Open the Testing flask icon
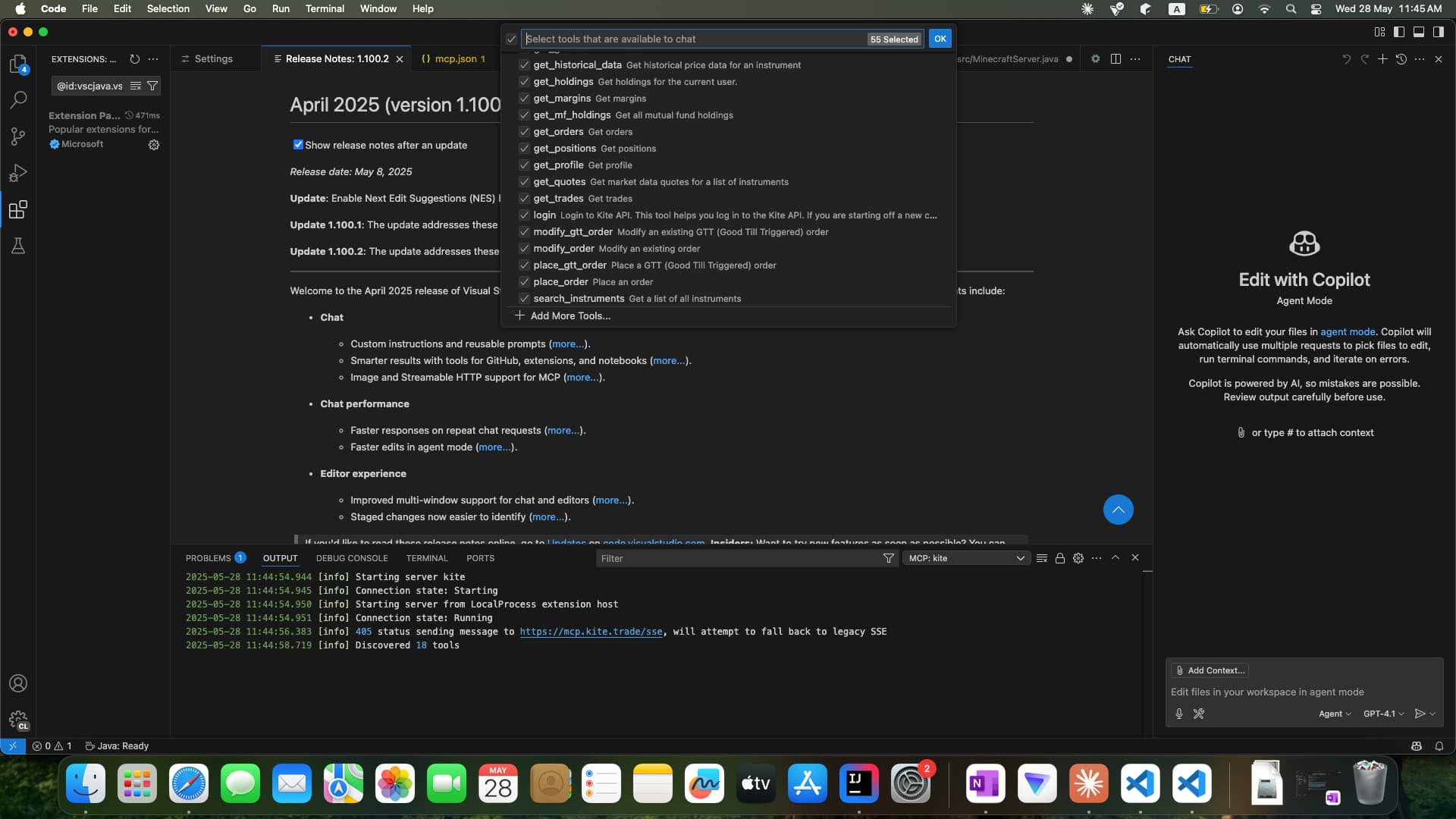 click(x=18, y=246)
